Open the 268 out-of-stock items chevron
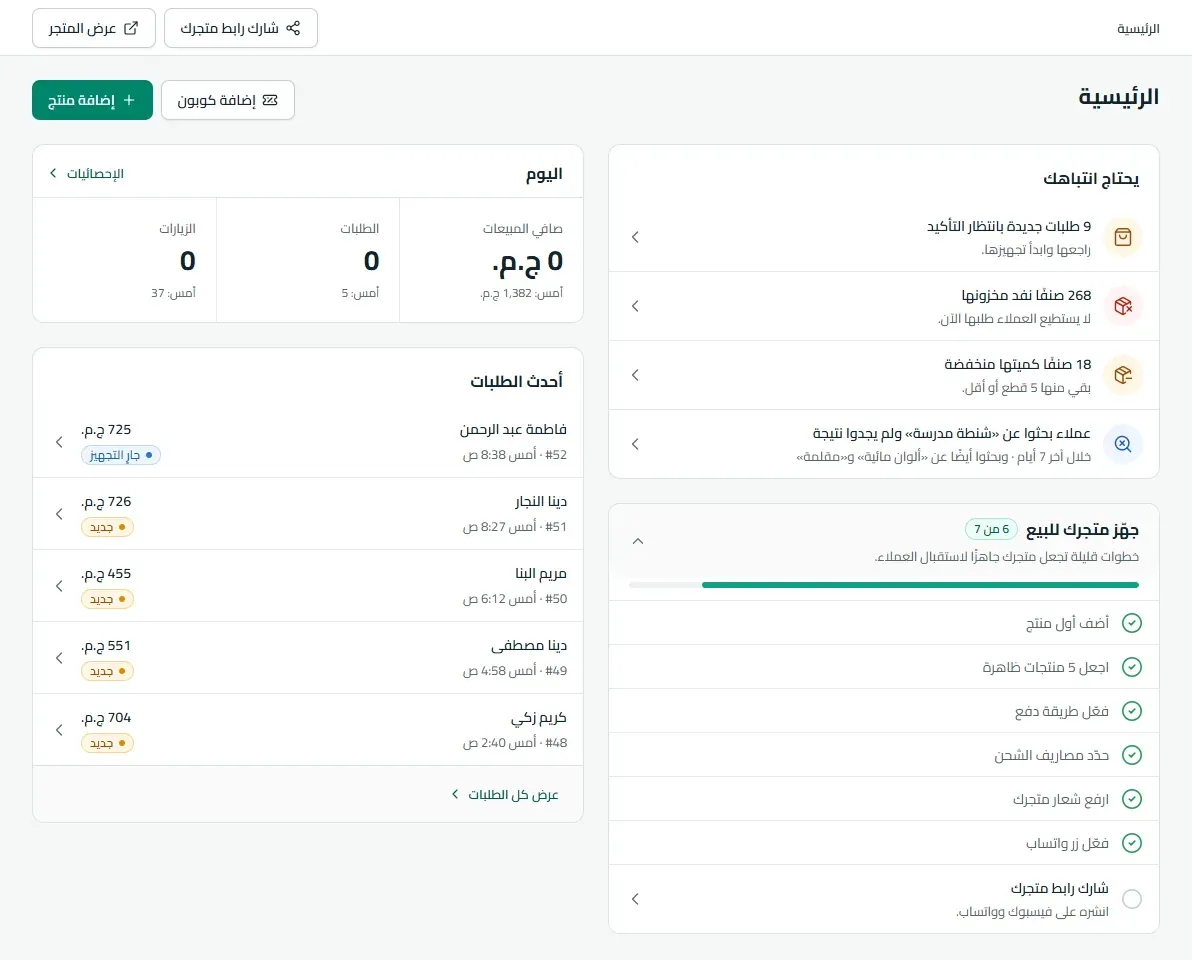 (636, 306)
